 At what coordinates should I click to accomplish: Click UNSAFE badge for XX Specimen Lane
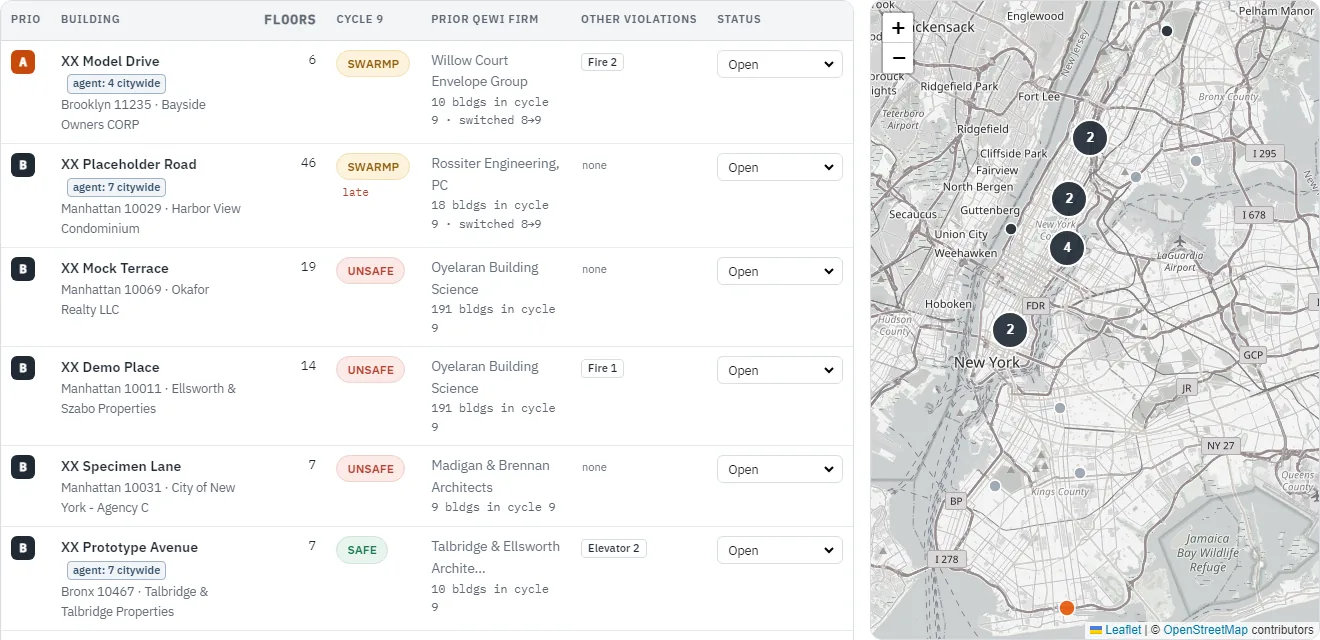tap(371, 469)
